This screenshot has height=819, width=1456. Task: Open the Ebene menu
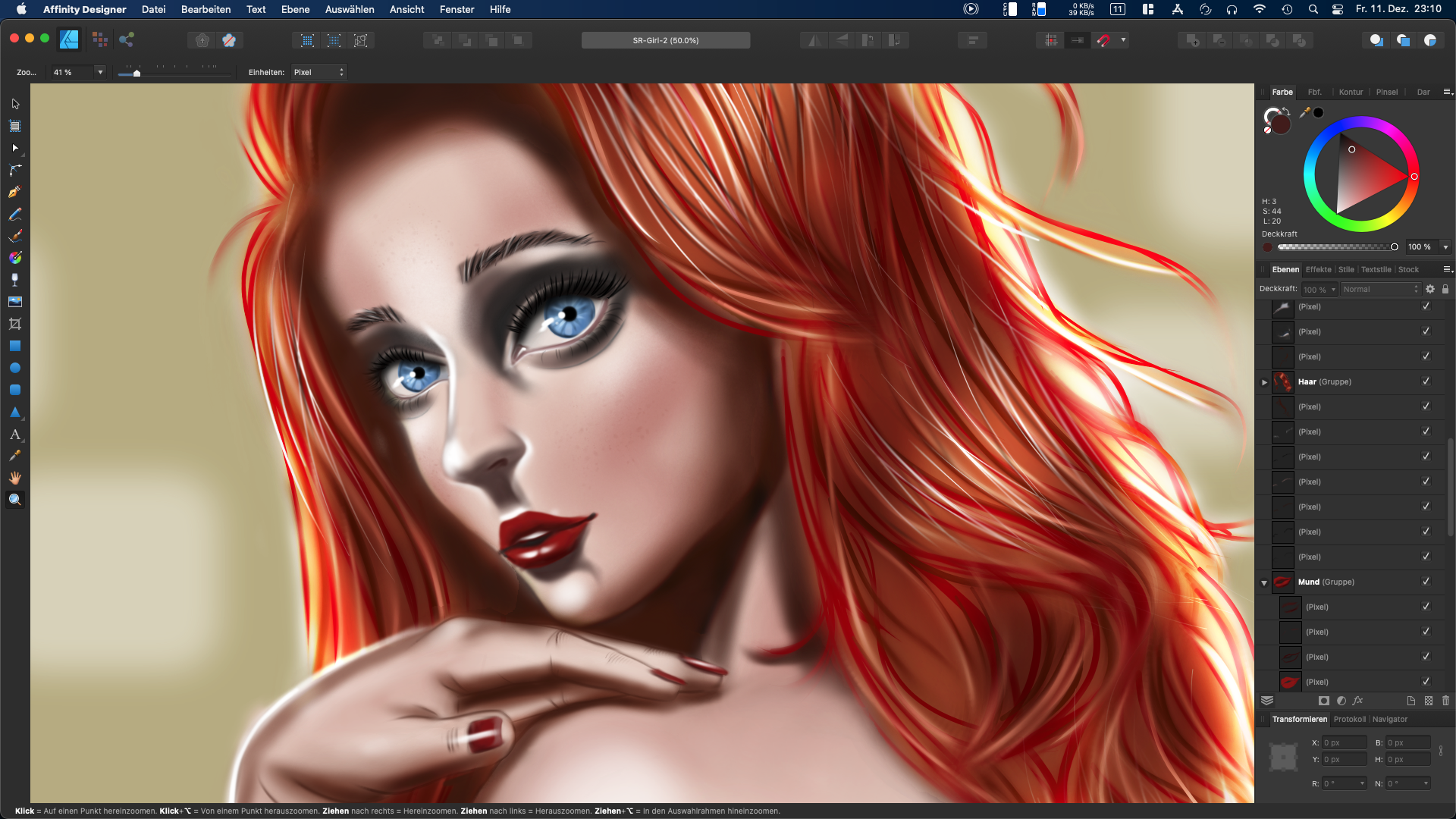tap(295, 9)
